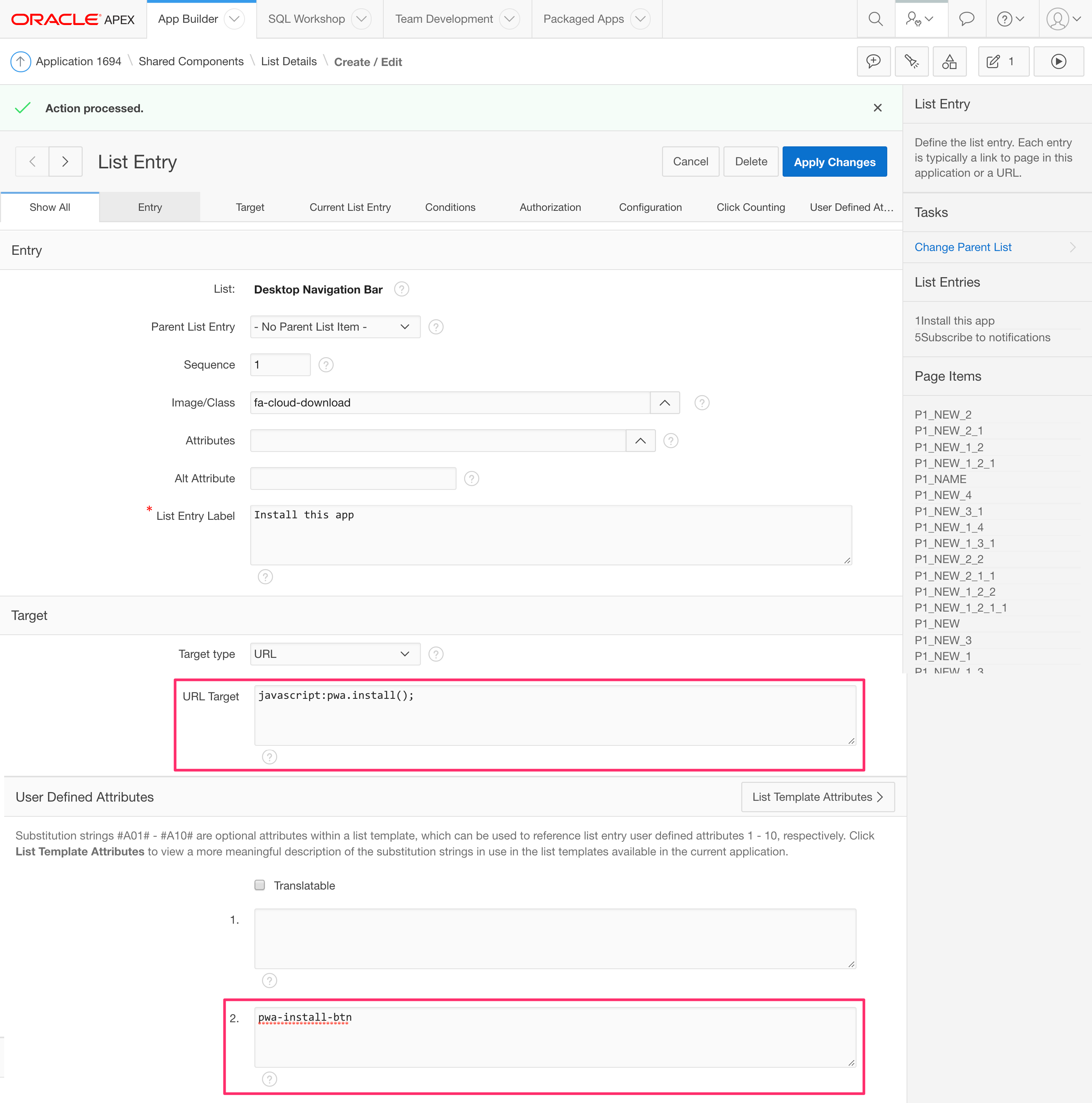Image resolution: width=1092 pixels, height=1103 pixels.
Task: Open Parent List Entry dropdown
Action: click(335, 327)
